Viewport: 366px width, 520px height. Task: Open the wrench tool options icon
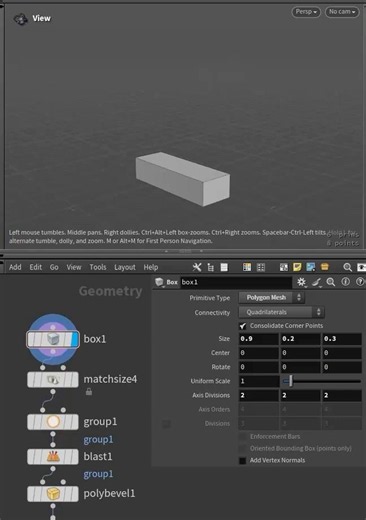pyautogui.click(x=197, y=267)
